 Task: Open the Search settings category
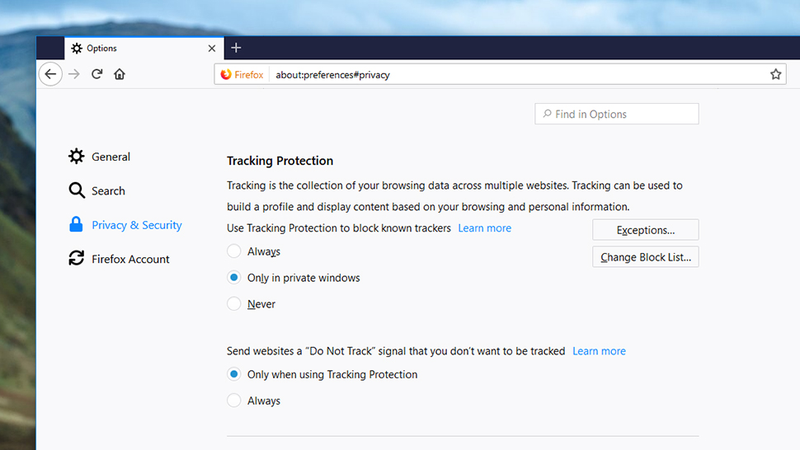point(97,191)
